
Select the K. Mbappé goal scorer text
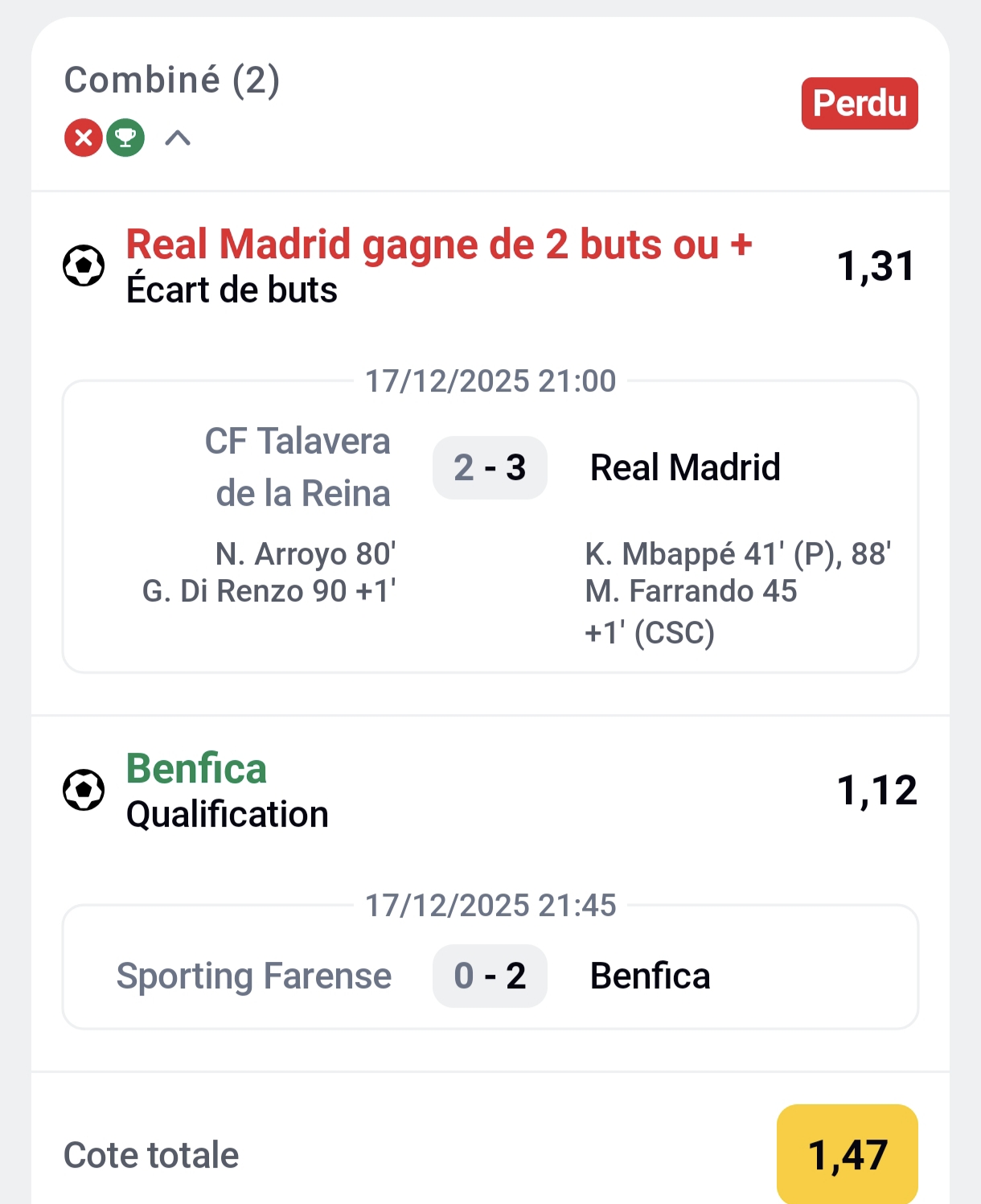pos(737,553)
